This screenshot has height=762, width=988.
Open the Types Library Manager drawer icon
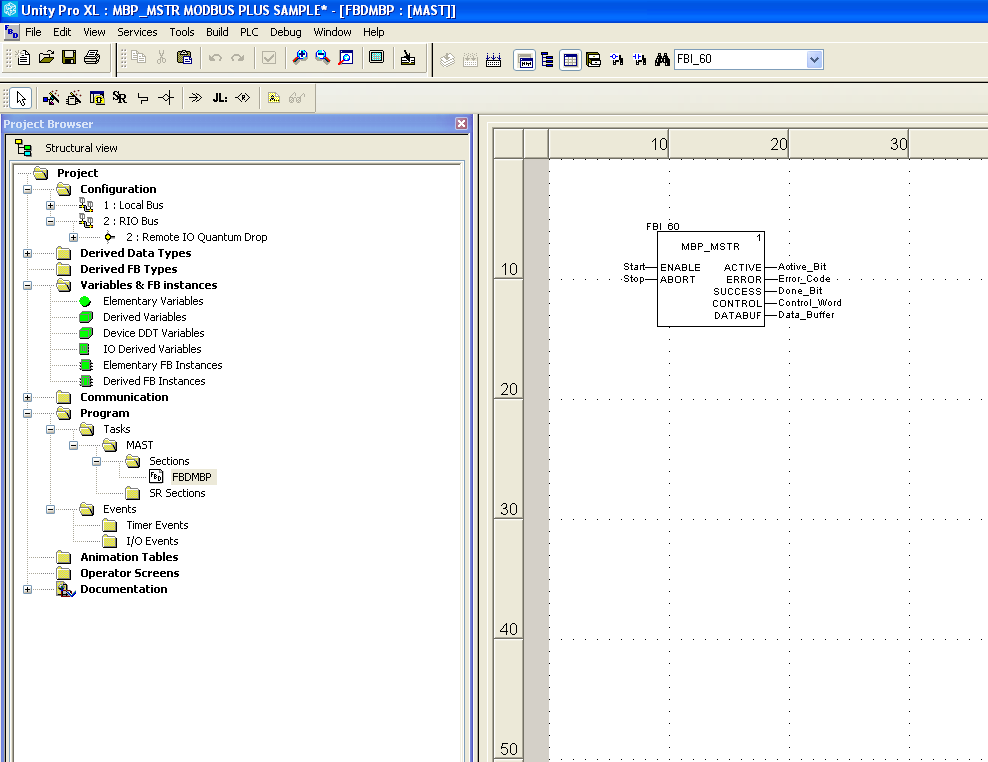click(x=594, y=60)
